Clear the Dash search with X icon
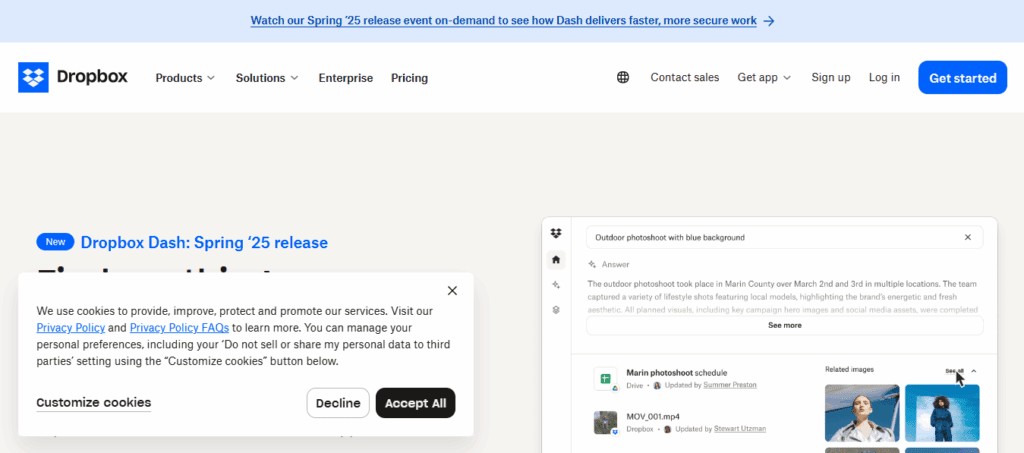The height and width of the screenshot is (453, 1024). tap(968, 238)
